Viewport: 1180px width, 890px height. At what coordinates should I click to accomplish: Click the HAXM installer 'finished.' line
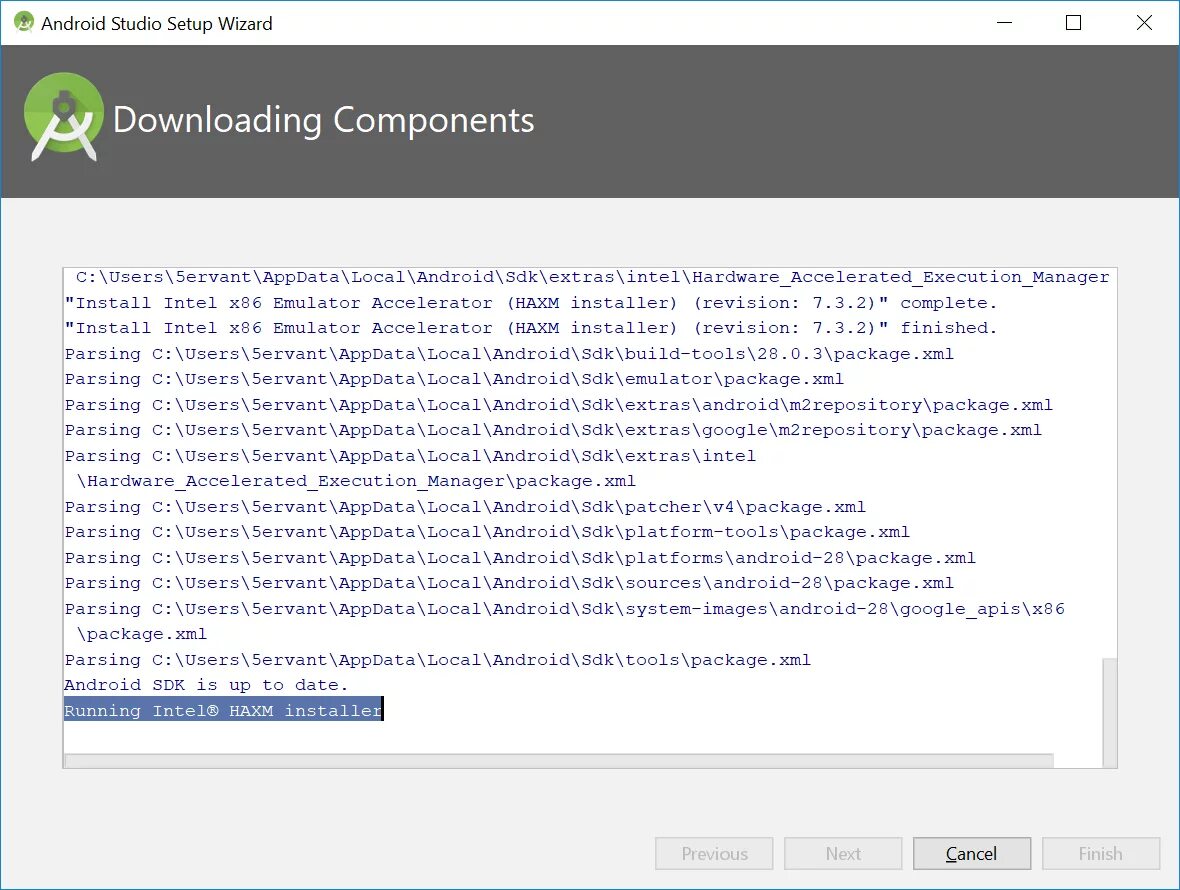[531, 328]
